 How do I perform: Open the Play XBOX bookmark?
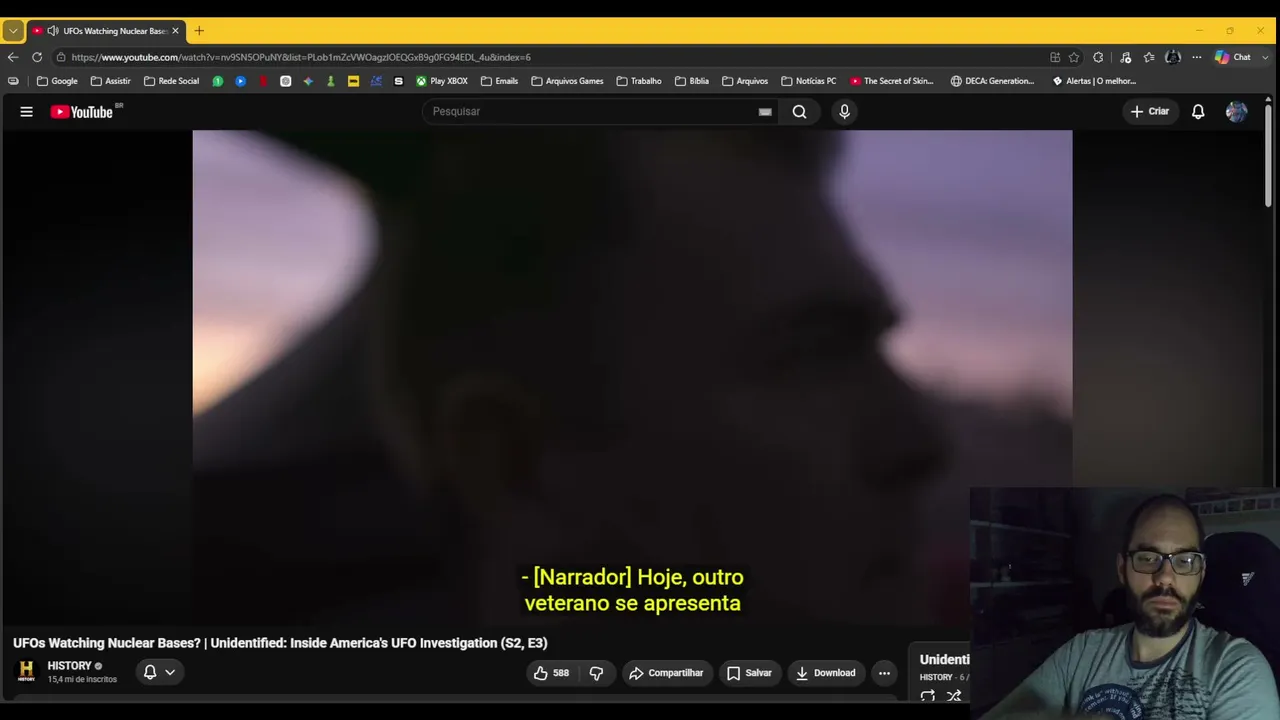click(442, 81)
